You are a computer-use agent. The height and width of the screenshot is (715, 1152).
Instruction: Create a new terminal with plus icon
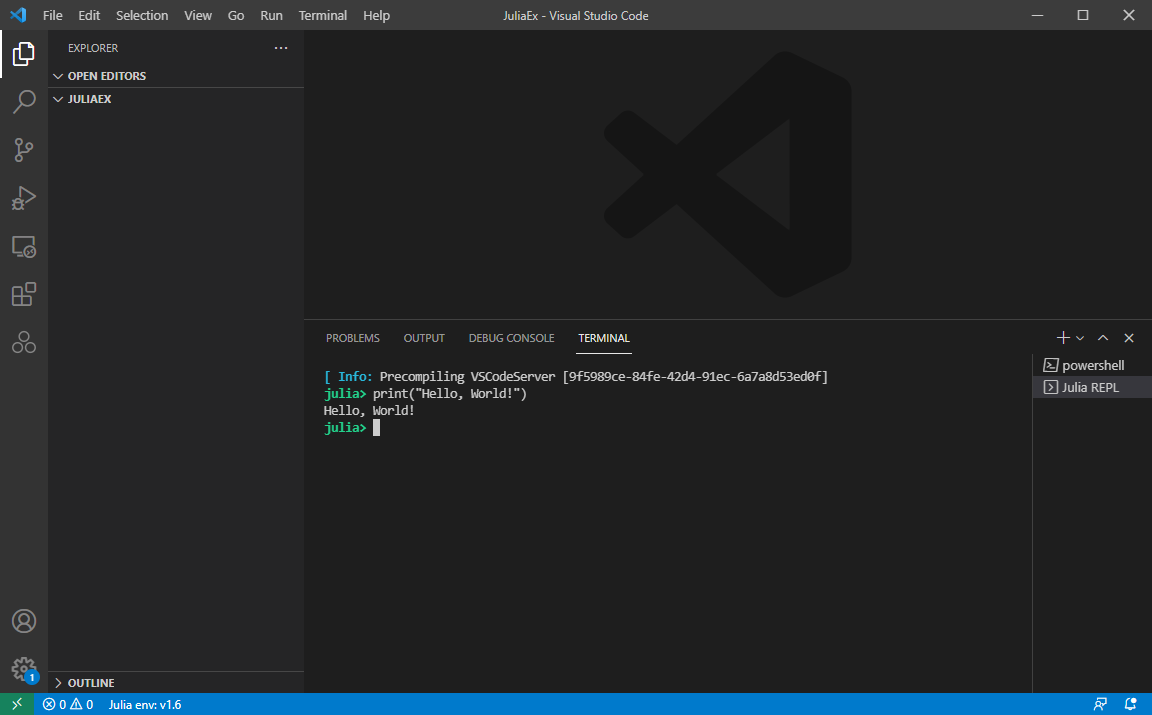click(x=1062, y=338)
